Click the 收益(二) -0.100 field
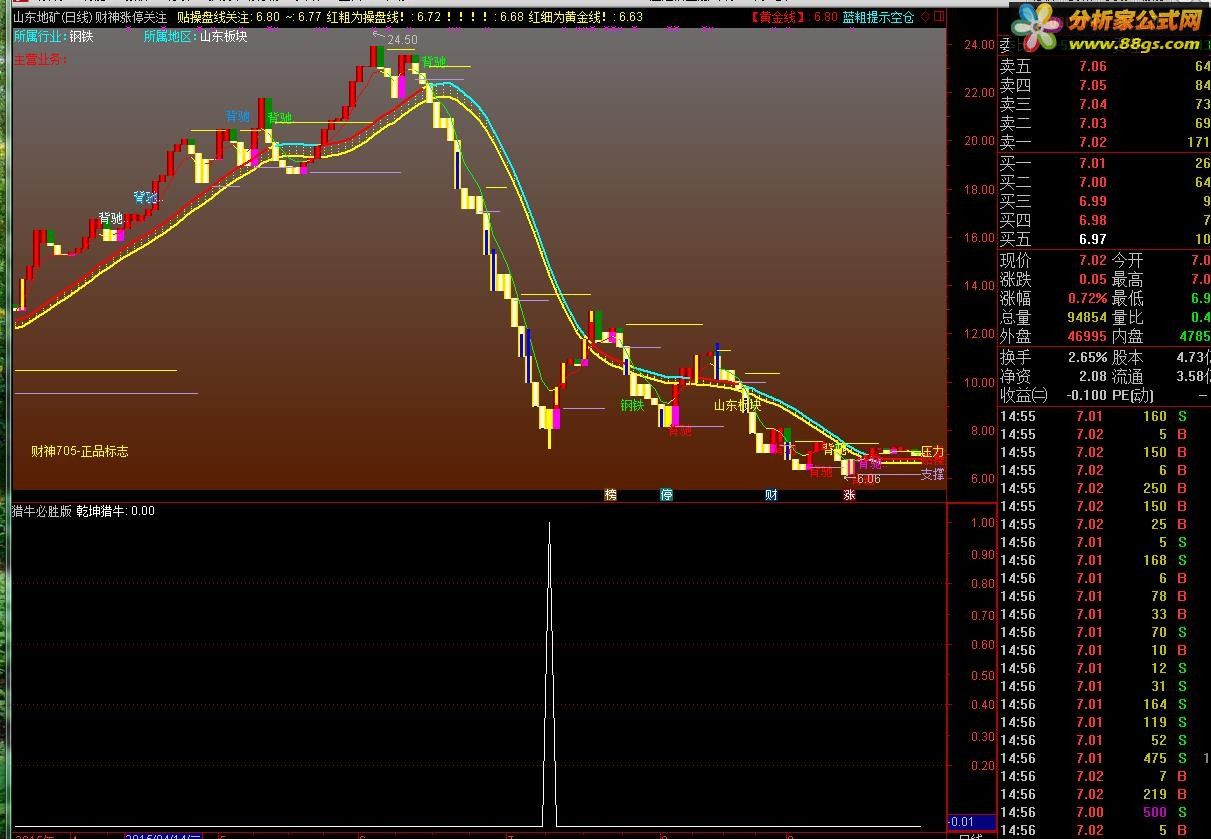The height and width of the screenshot is (839, 1211). coord(1053,395)
